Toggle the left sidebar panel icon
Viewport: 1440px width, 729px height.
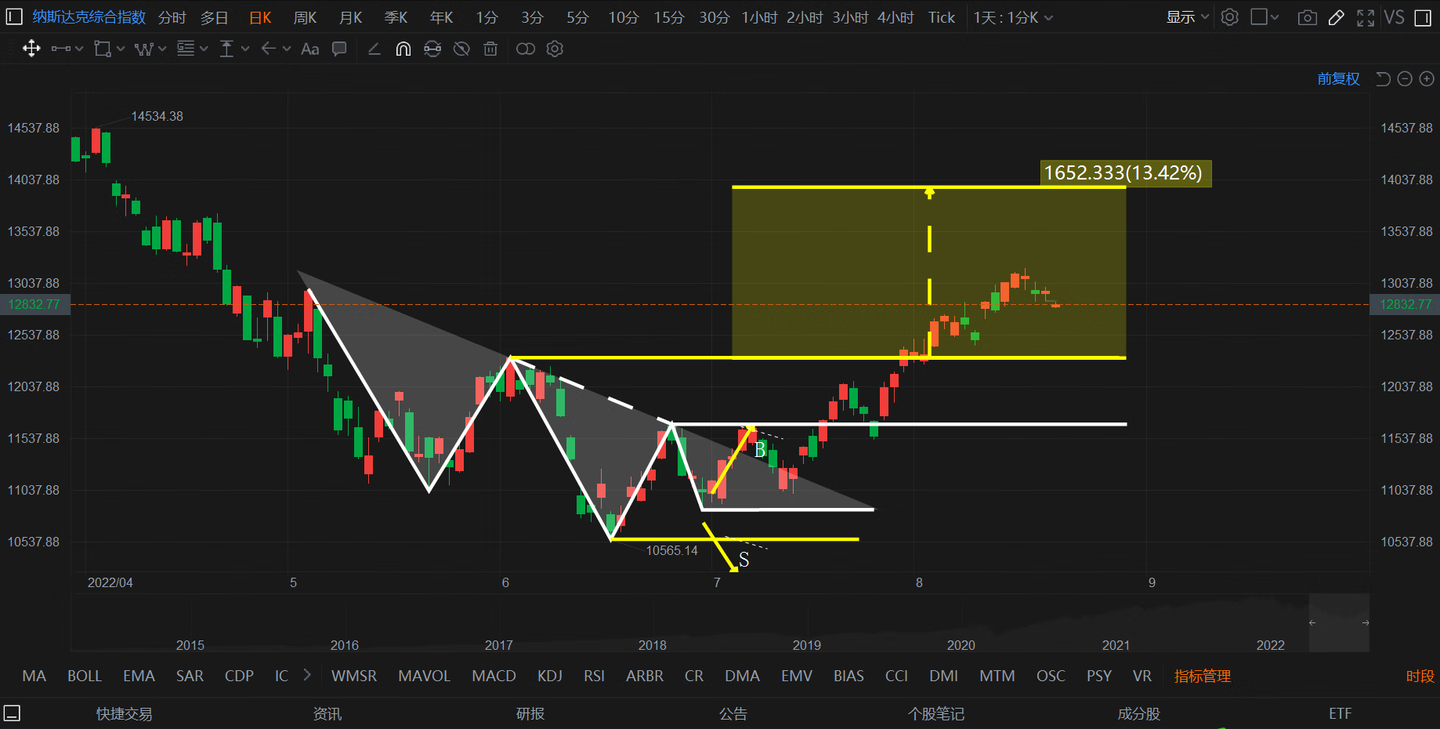(13, 17)
